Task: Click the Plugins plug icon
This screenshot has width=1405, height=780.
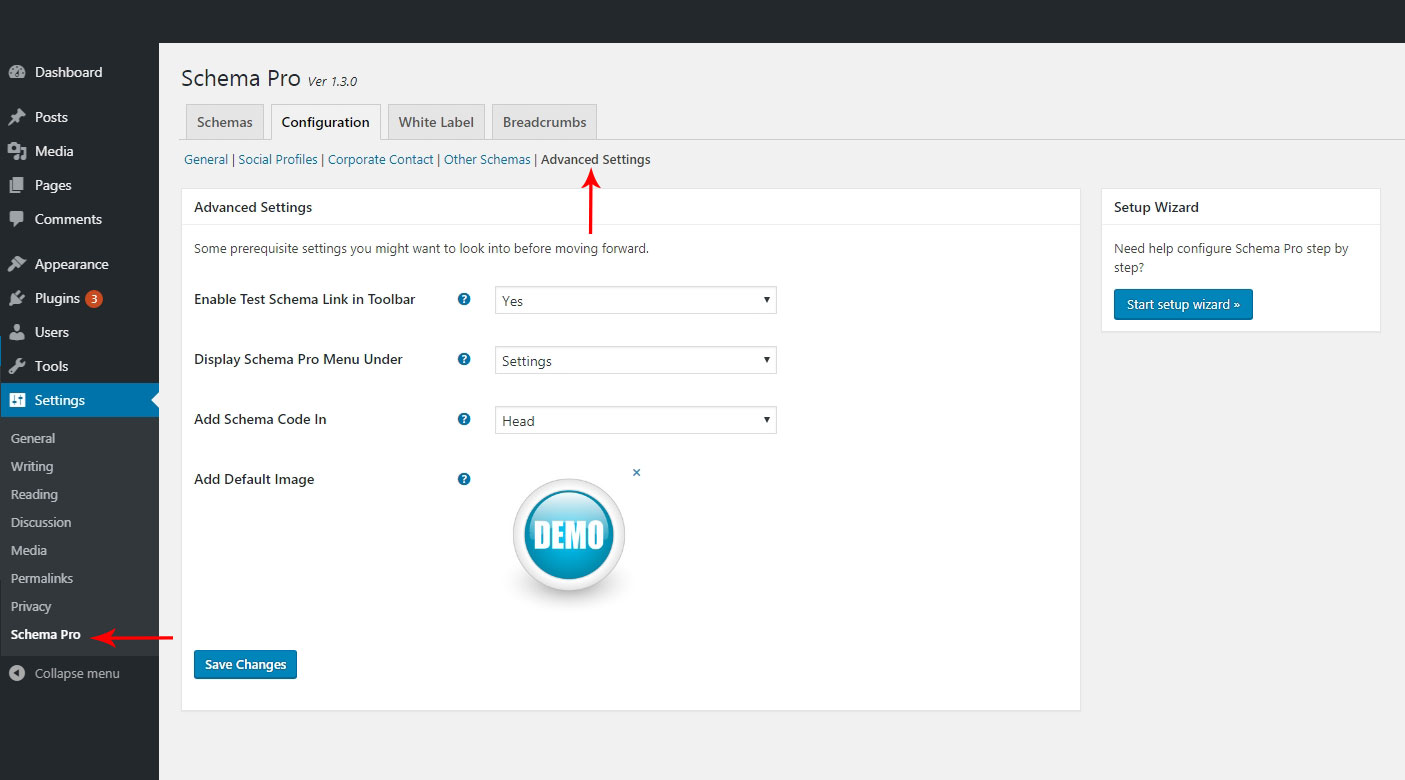Action: pos(17,298)
